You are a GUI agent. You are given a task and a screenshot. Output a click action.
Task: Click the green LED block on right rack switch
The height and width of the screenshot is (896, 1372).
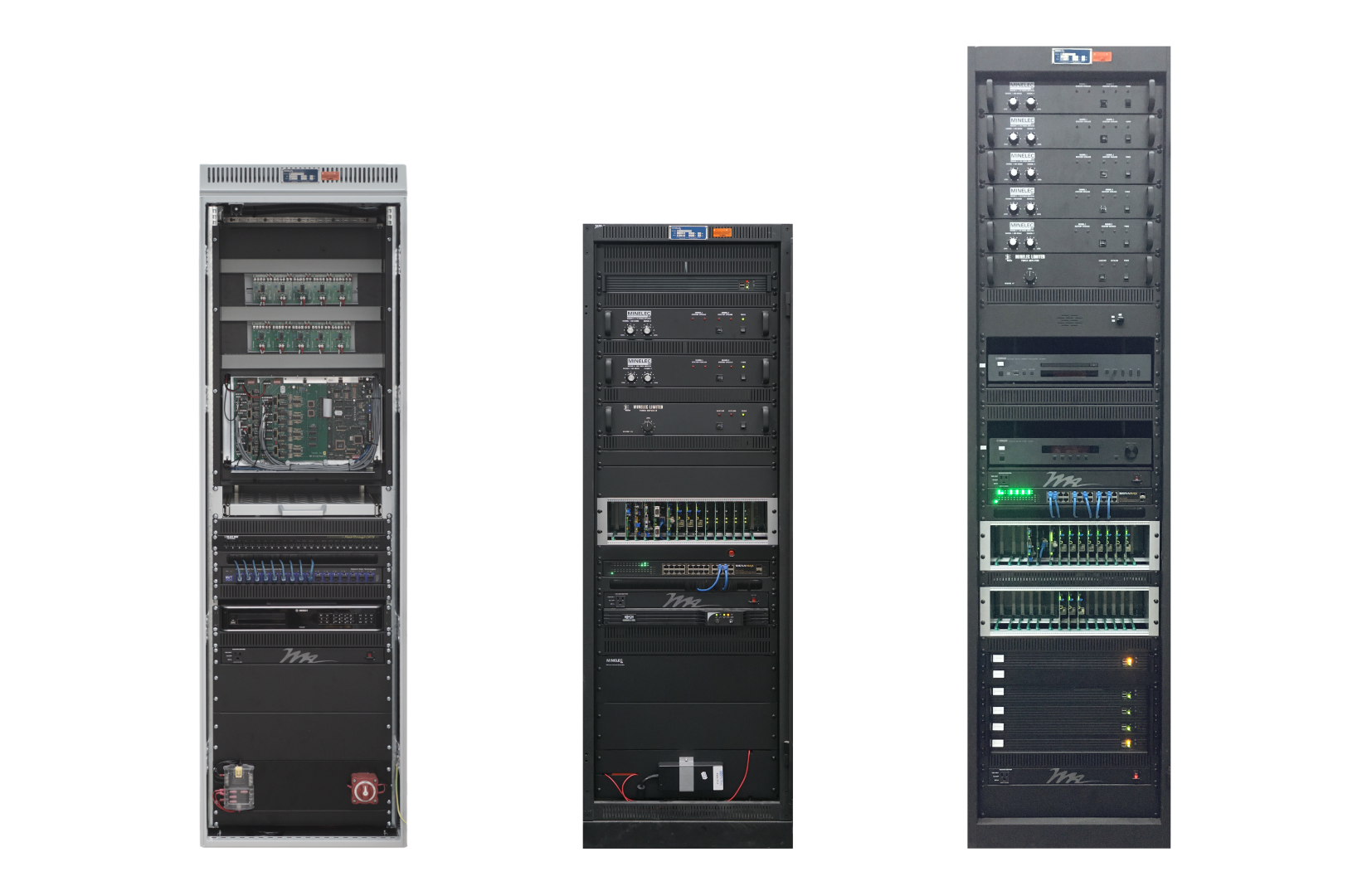(x=1014, y=494)
